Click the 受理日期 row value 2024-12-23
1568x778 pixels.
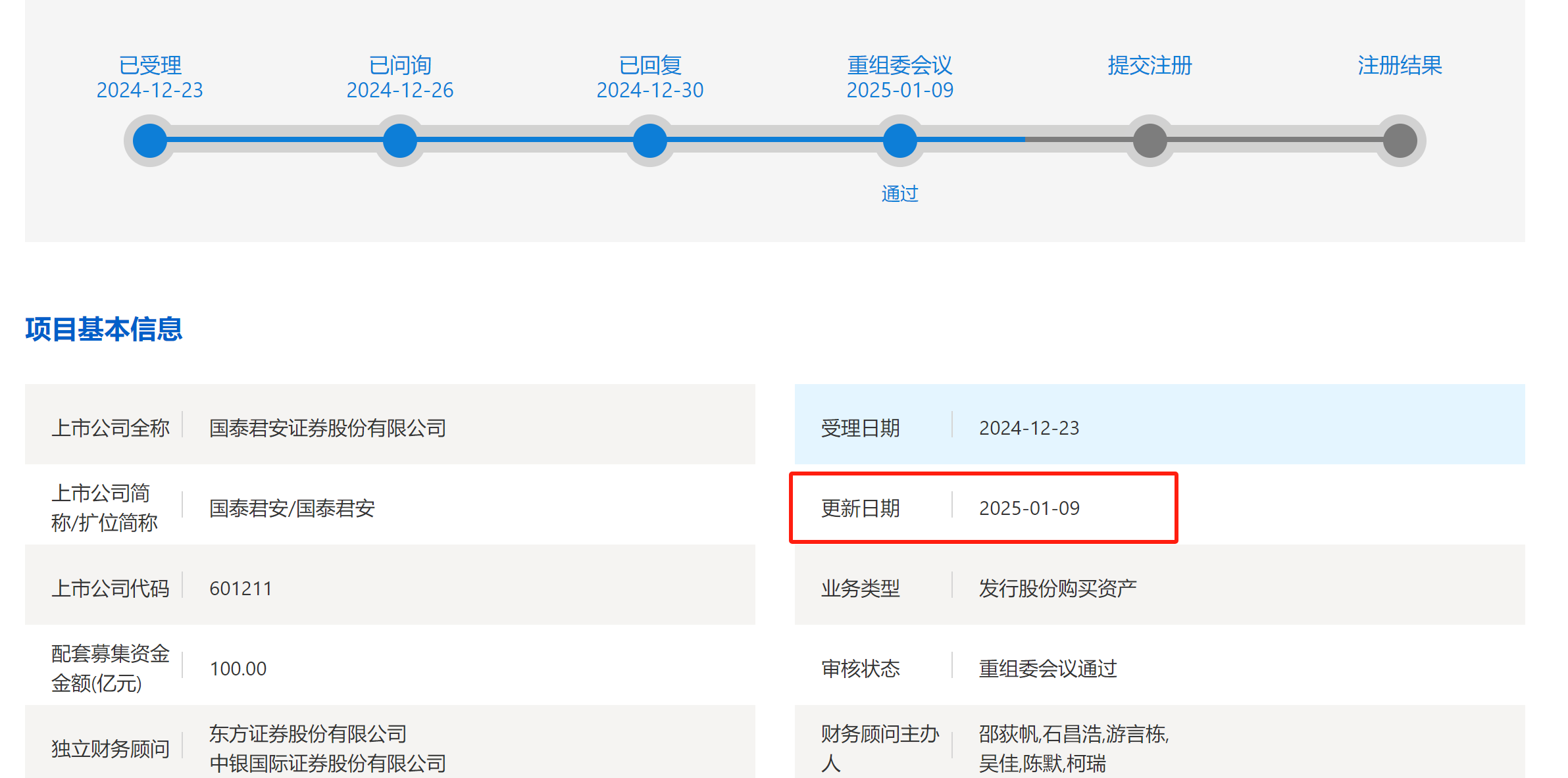click(1029, 428)
